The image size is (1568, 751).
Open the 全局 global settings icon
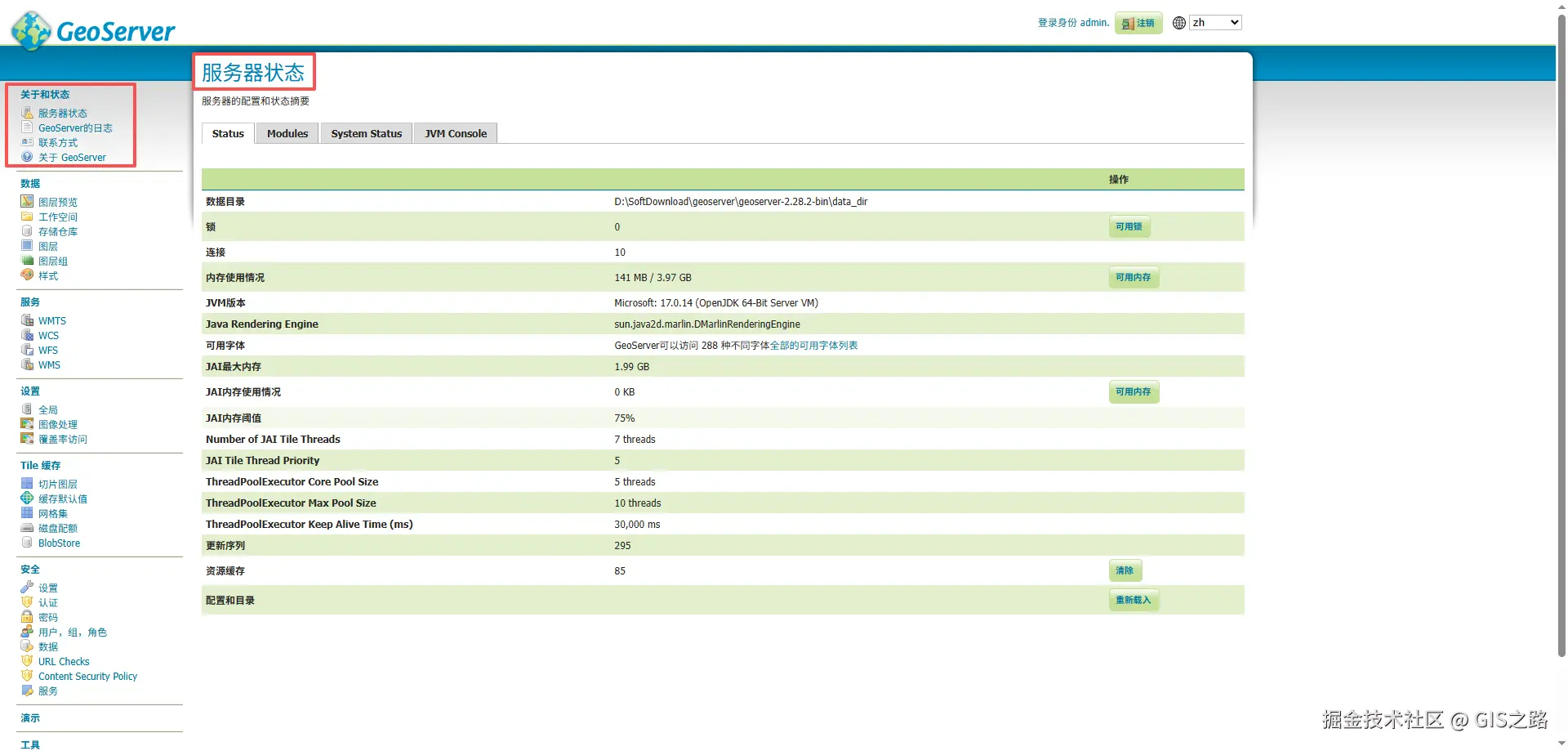(27, 409)
